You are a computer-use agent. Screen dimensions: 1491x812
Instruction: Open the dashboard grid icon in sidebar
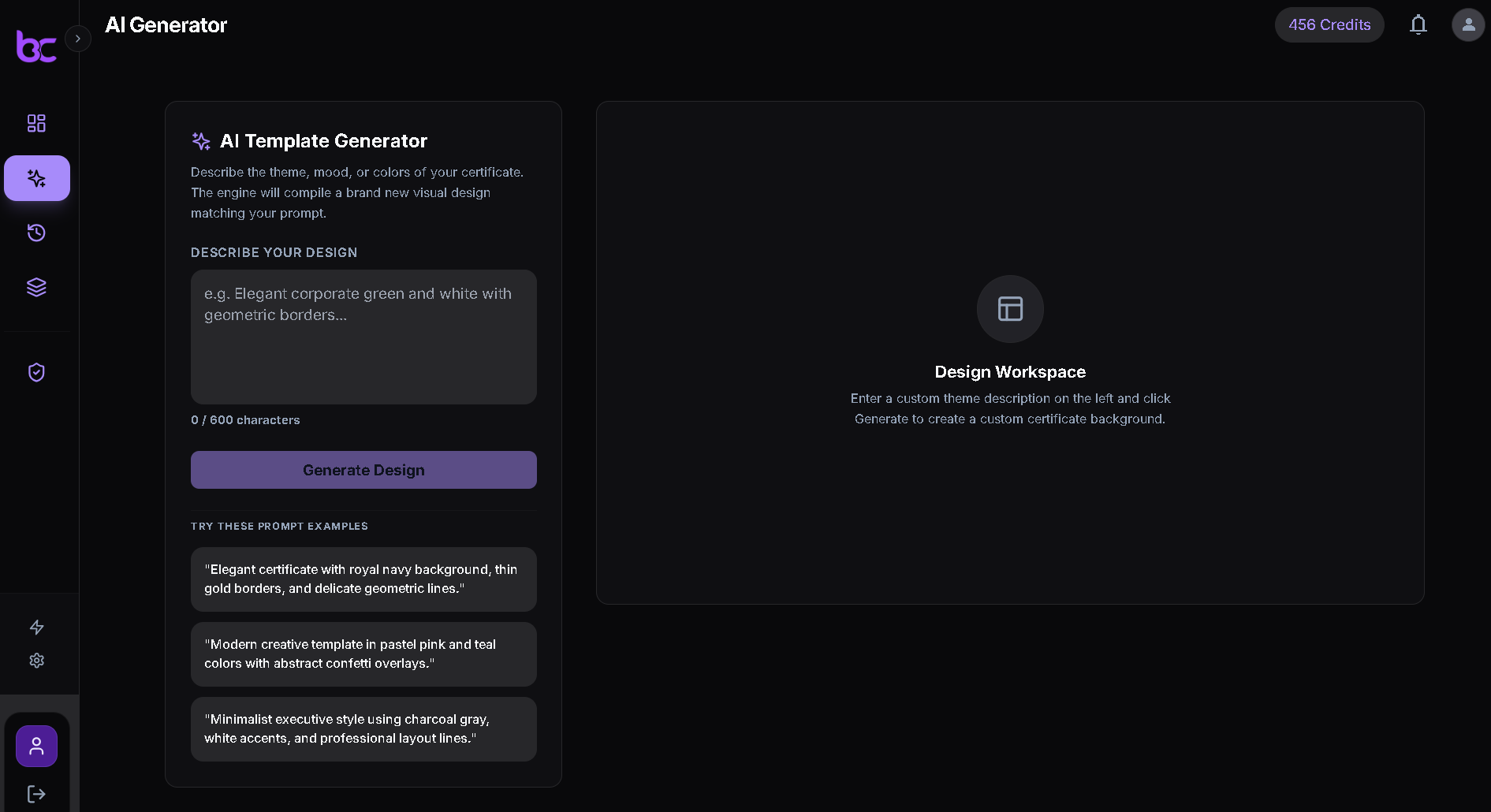click(36, 123)
